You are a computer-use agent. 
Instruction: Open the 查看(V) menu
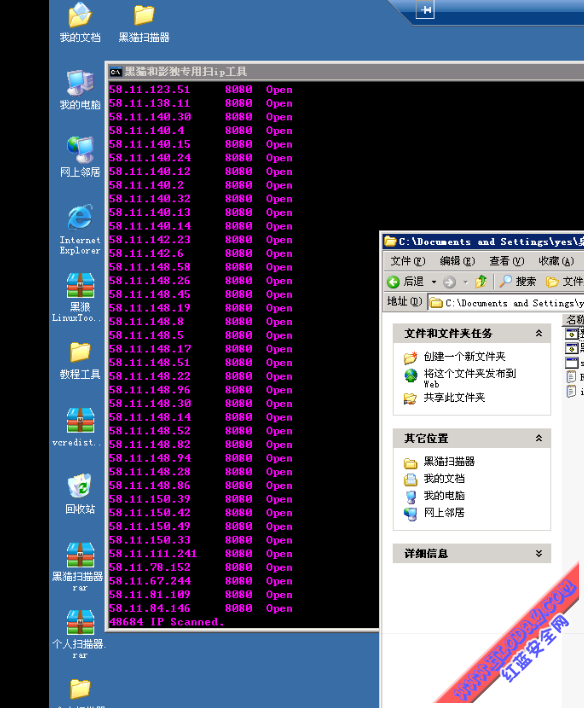[x=506, y=261]
